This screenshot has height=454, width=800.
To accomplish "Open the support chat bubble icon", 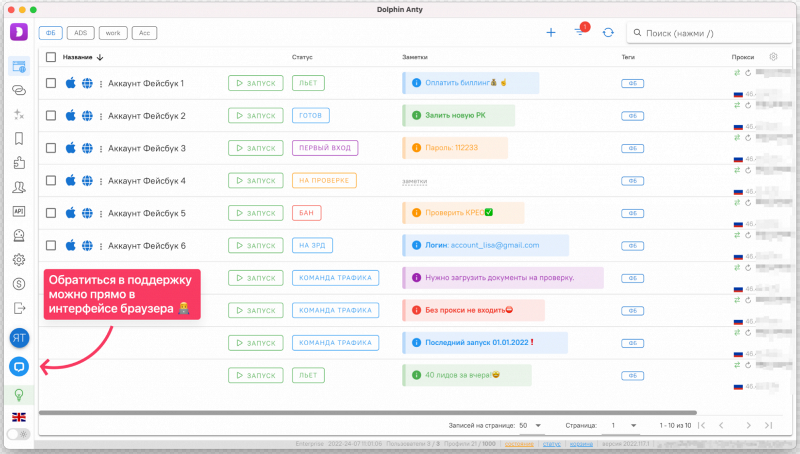I will [x=19, y=367].
